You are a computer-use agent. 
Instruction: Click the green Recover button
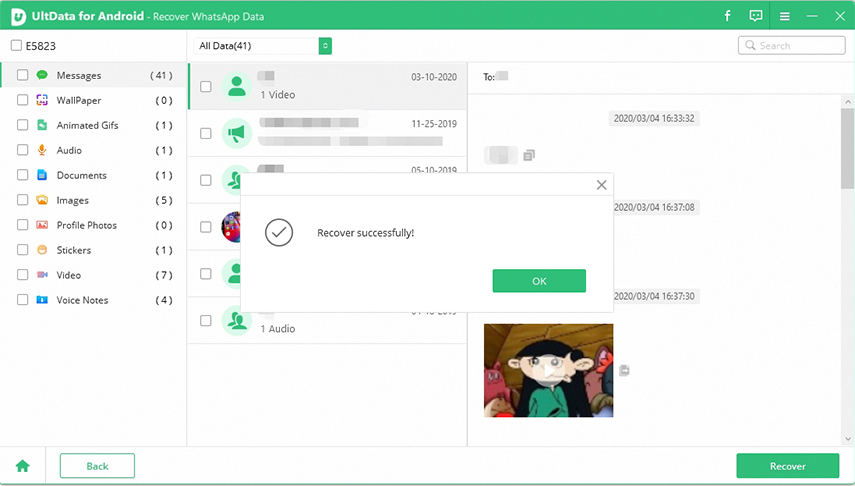787,466
